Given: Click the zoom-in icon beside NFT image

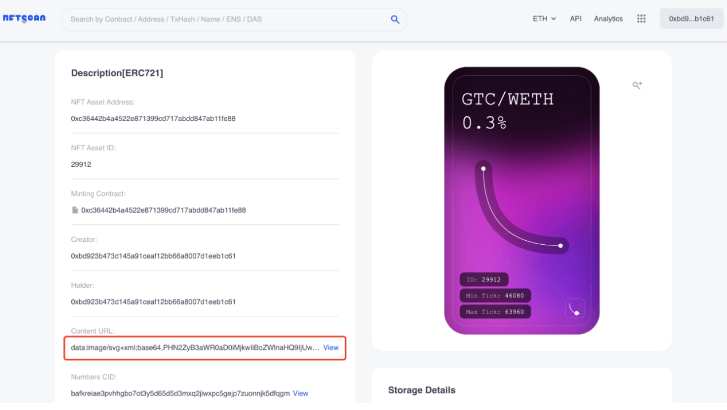Looking at the screenshot, I should (x=637, y=85).
